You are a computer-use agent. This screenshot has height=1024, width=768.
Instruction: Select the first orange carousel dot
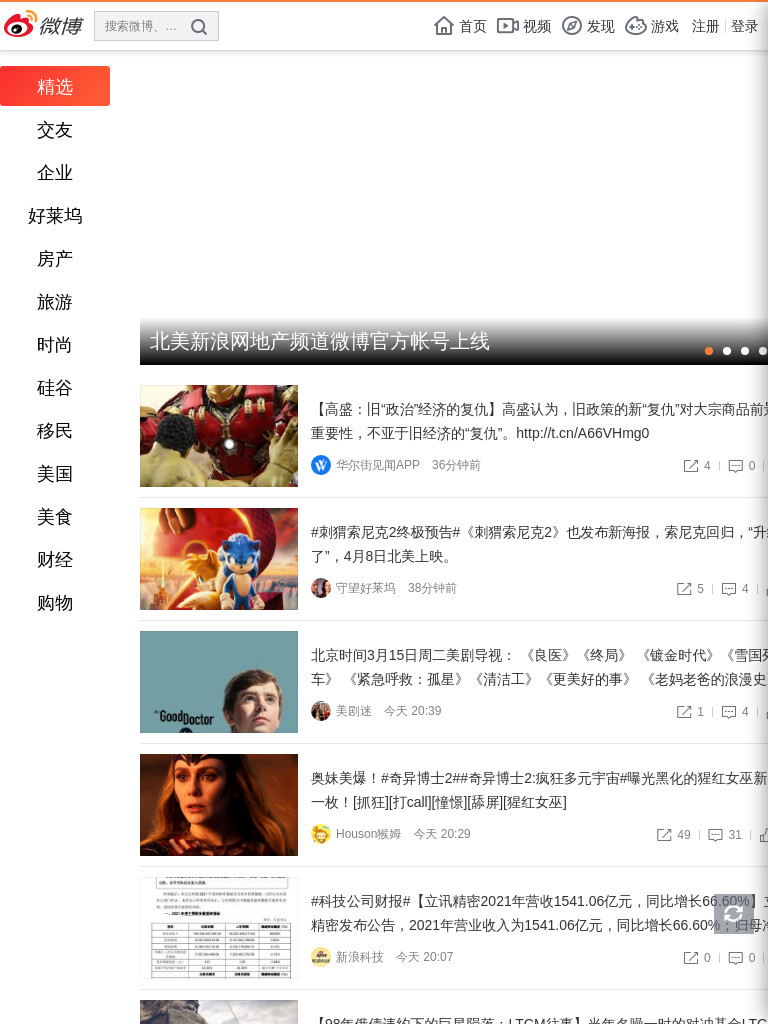(709, 351)
